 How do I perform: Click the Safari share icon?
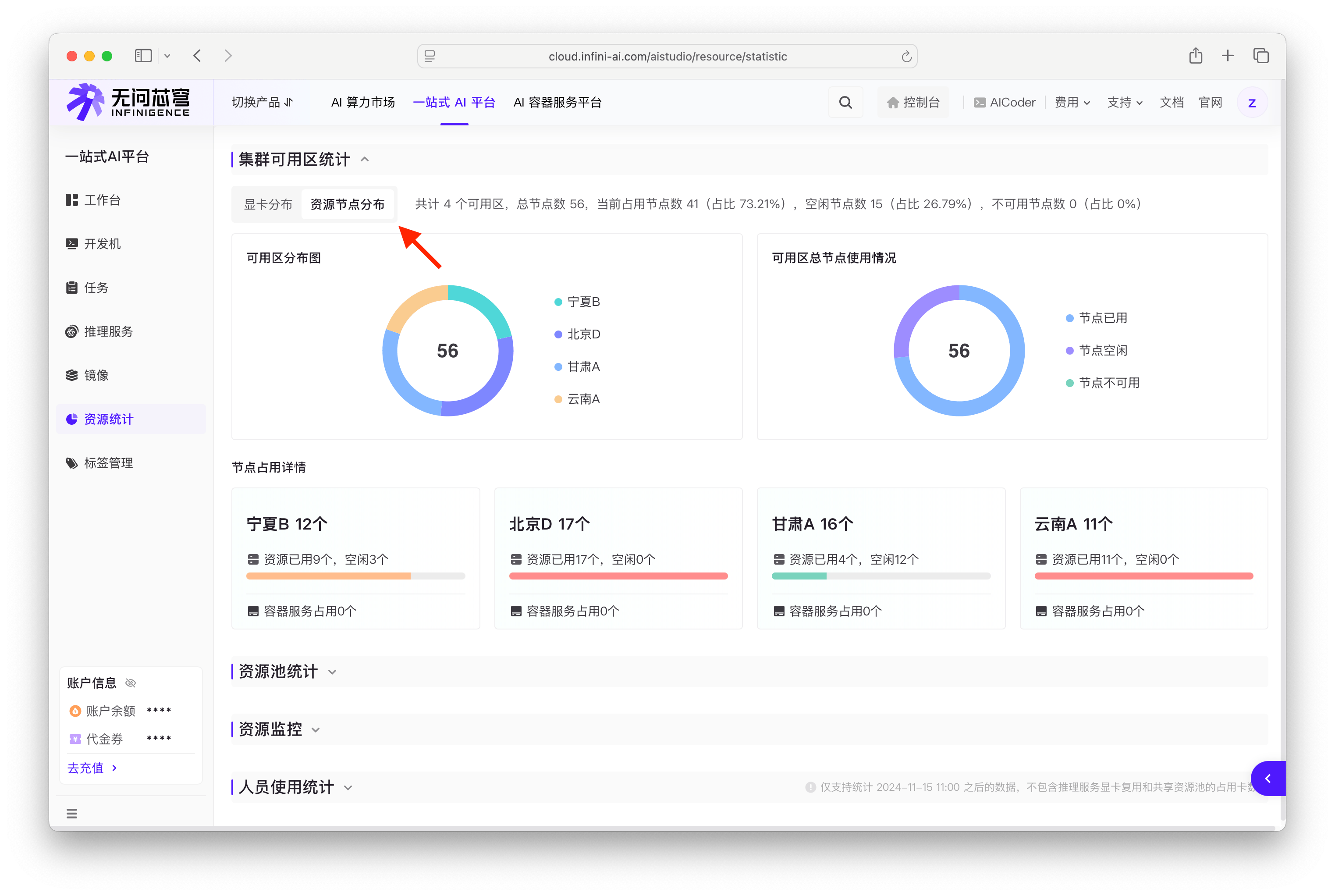coord(1196,56)
